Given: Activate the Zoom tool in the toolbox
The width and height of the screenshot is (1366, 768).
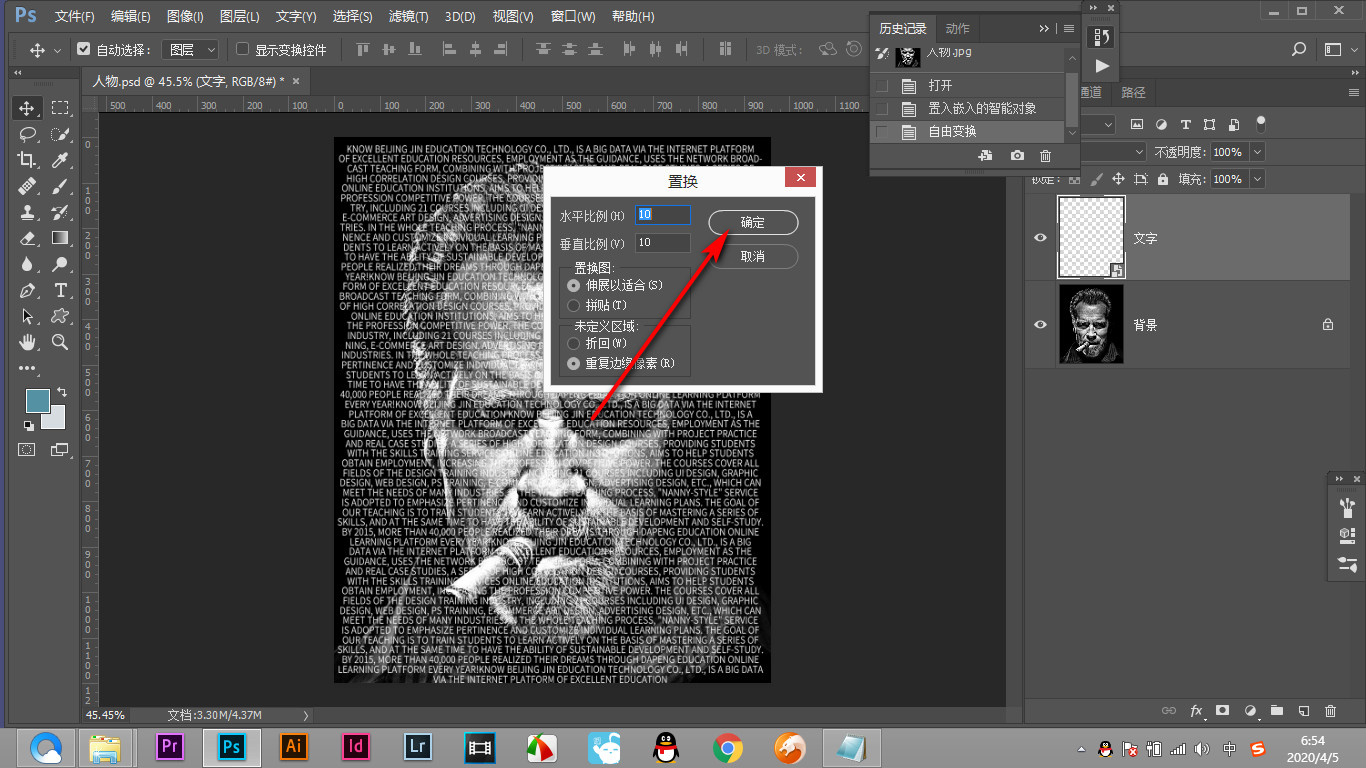Looking at the screenshot, I should pyautogui.click(x=60, y=342).
